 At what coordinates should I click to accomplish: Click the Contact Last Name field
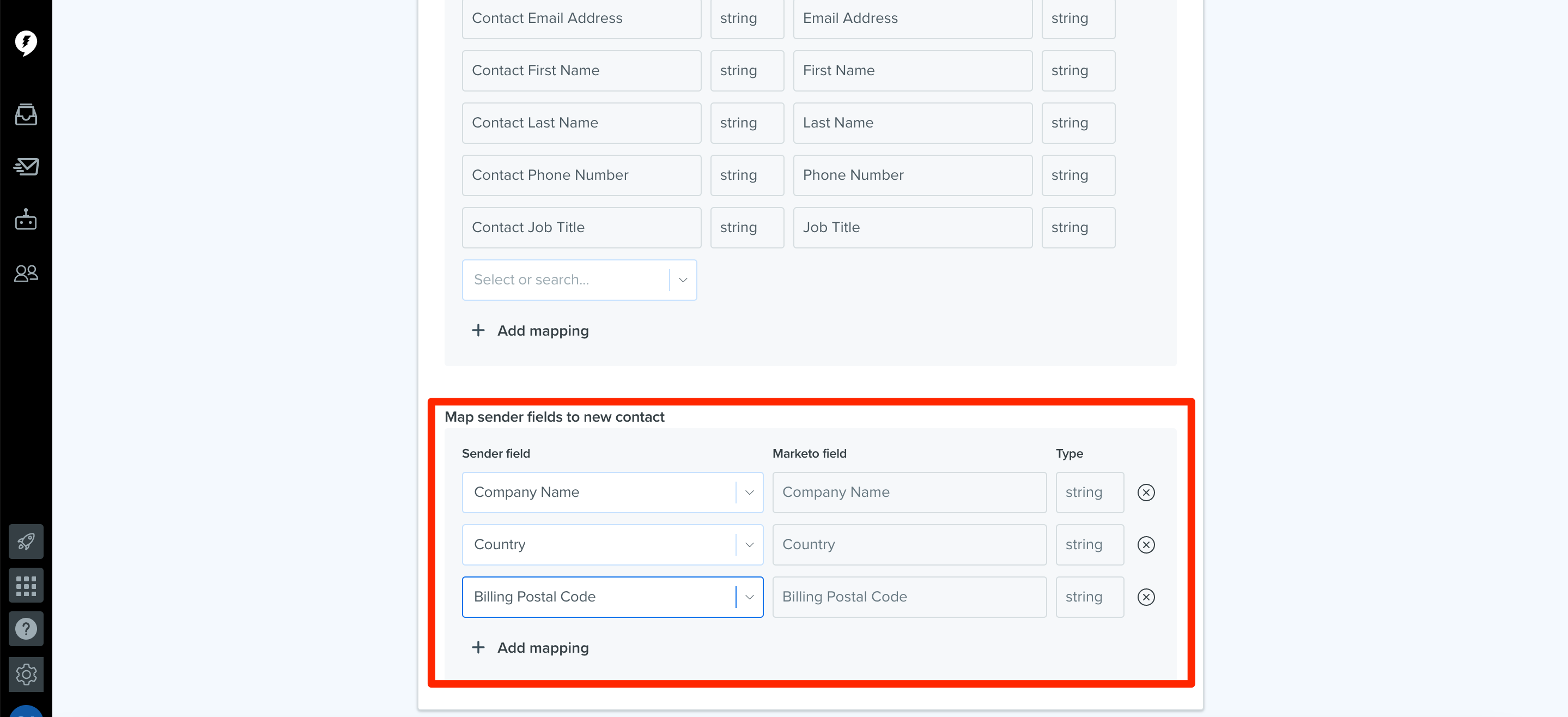click(x=581, y=123)
